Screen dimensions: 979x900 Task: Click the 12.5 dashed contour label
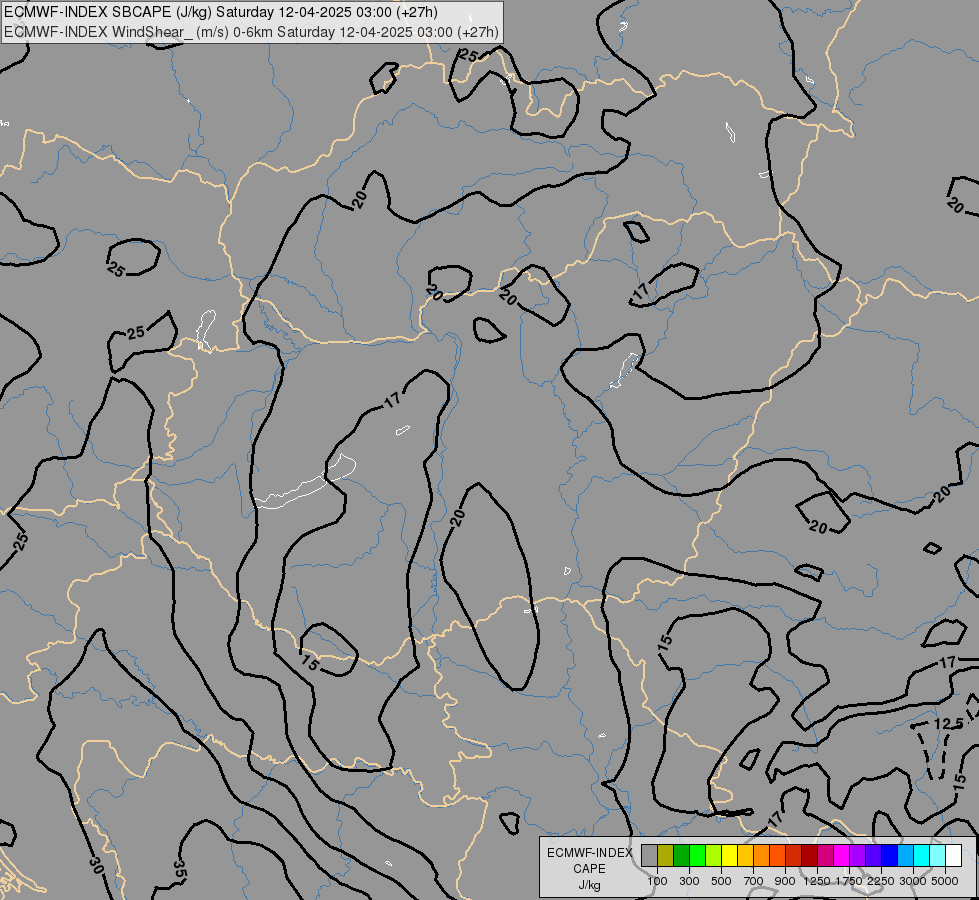[949, 724]
